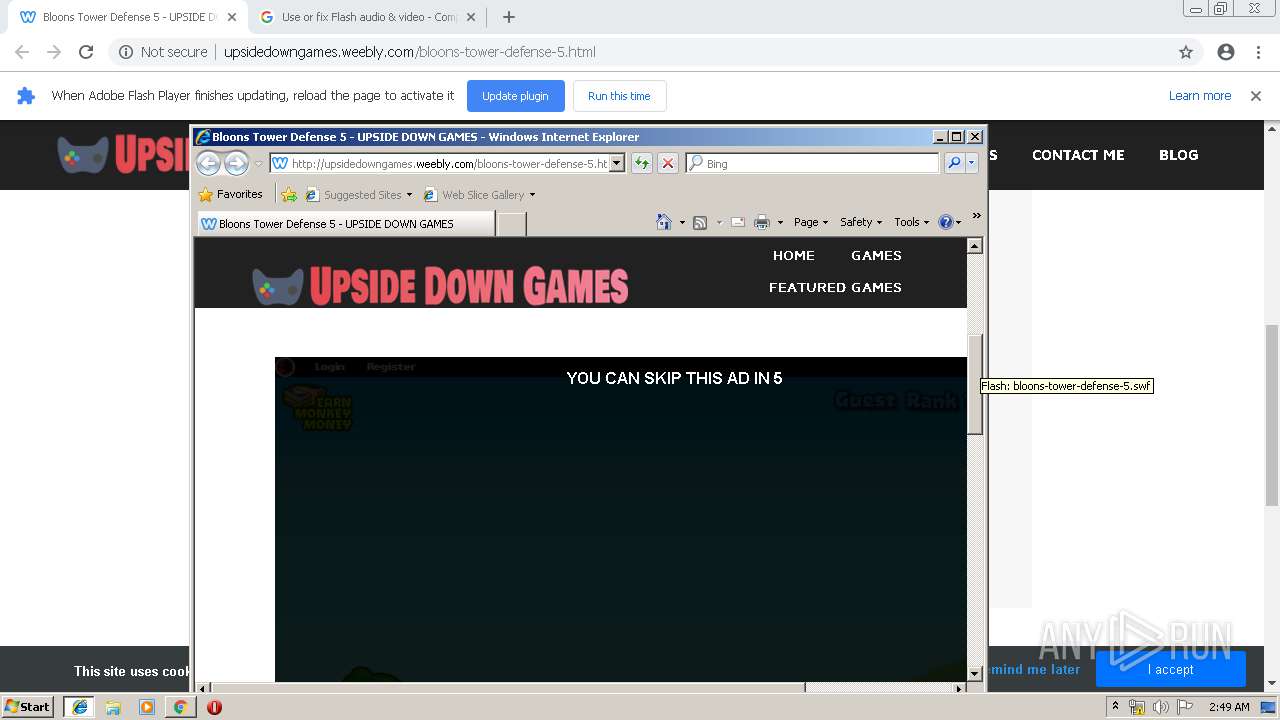The width and height of the screenshot is (1280, 720).
Task: Click HOME in IE page nav
Action: (x=793, y=255)
